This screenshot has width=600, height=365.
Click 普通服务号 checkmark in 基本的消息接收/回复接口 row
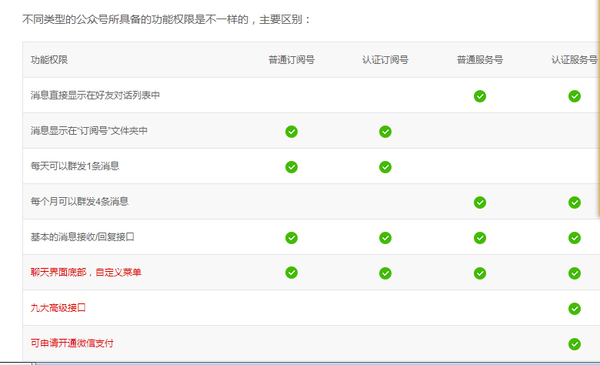480,238
